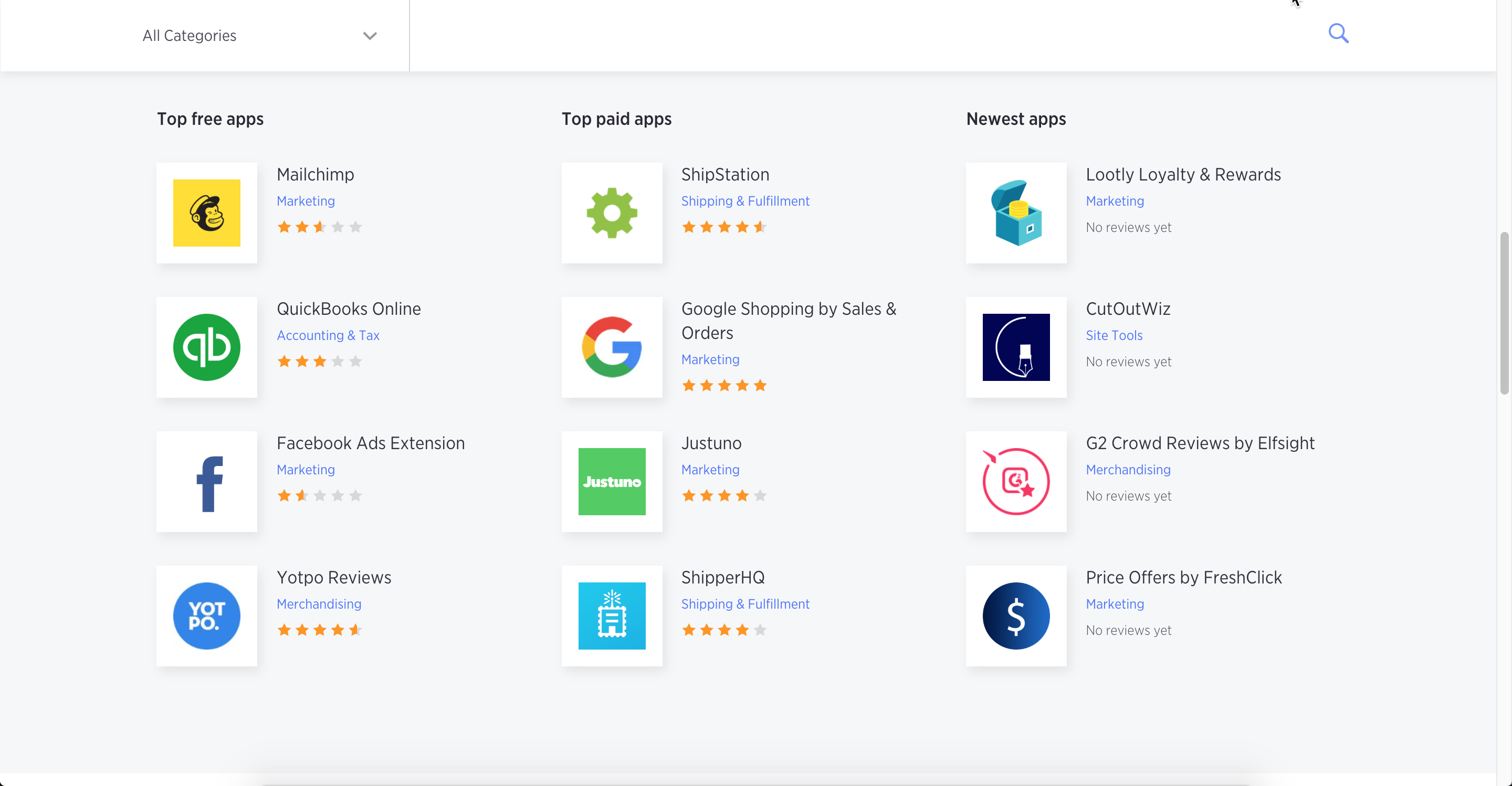Viewport: 1512px width, 786px height.
Task: Click the Top free apps heading
Action: coord(210,119)
